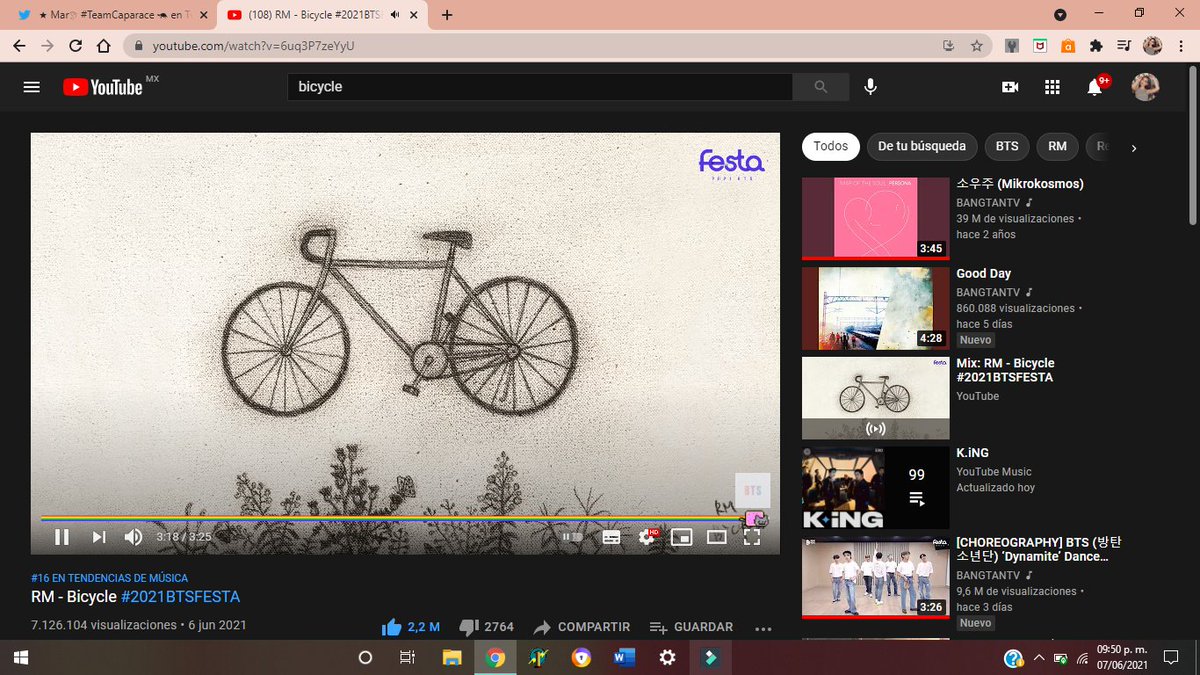This screenshot has height=675, width=1200.
Task: Bookmark this page with the star
Action: [x=976, y=46]
